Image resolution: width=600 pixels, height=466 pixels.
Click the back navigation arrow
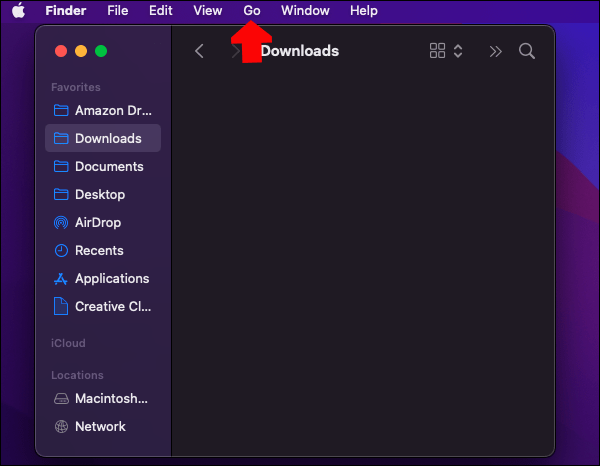click(199, 51)
